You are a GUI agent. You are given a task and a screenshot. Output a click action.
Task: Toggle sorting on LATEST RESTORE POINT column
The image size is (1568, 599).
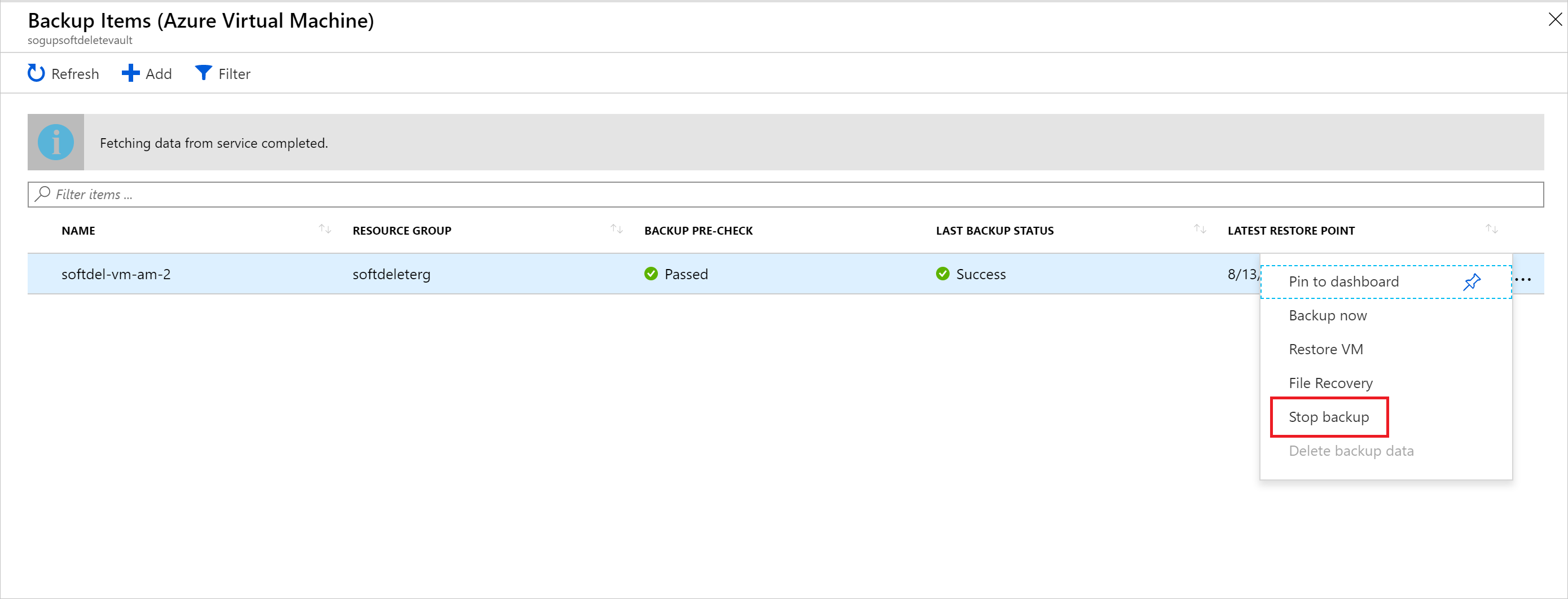[x=1491, y=230]
